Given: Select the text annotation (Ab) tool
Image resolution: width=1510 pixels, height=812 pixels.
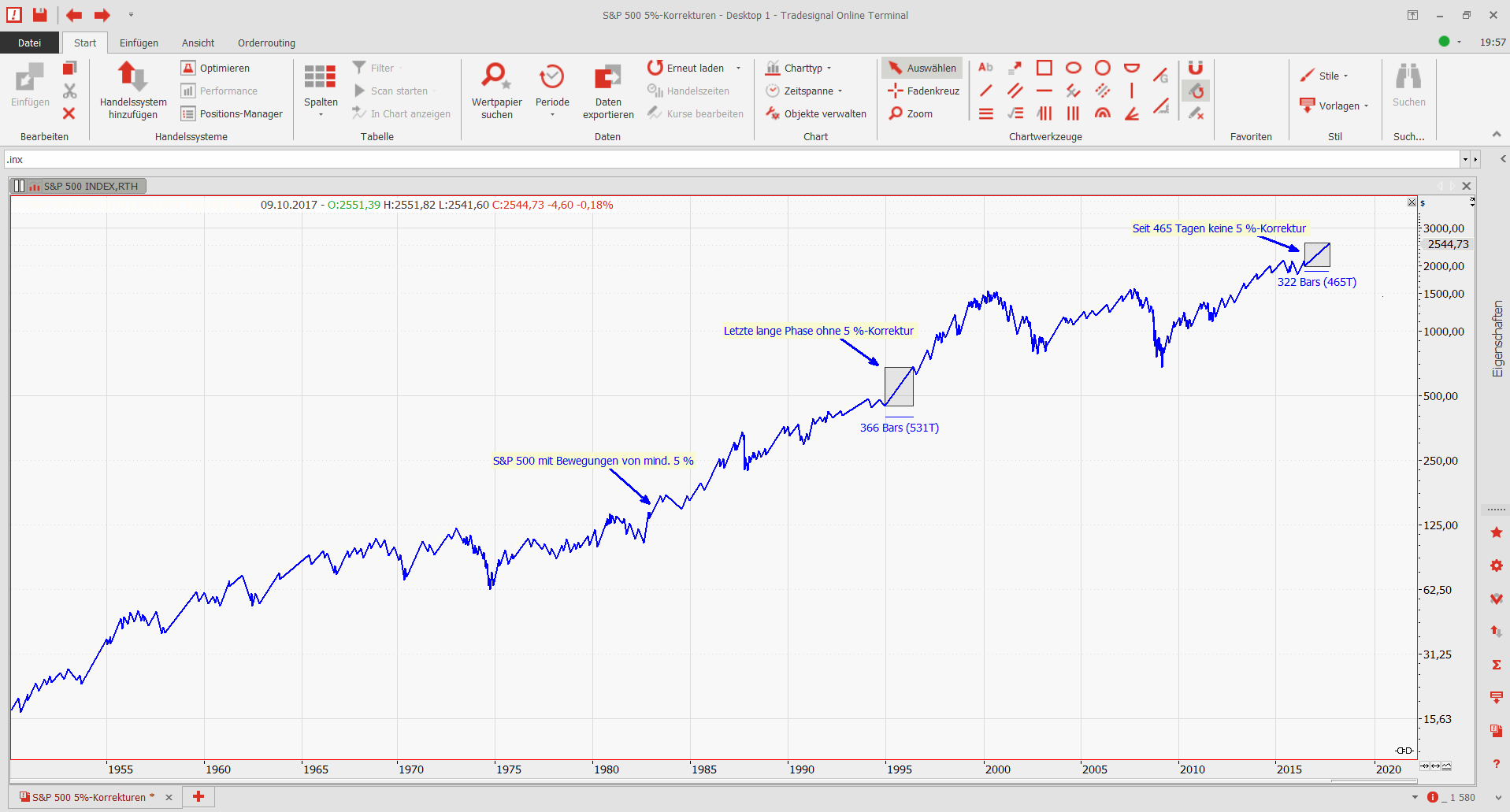Looking at the screenshot, I should 985,68.
